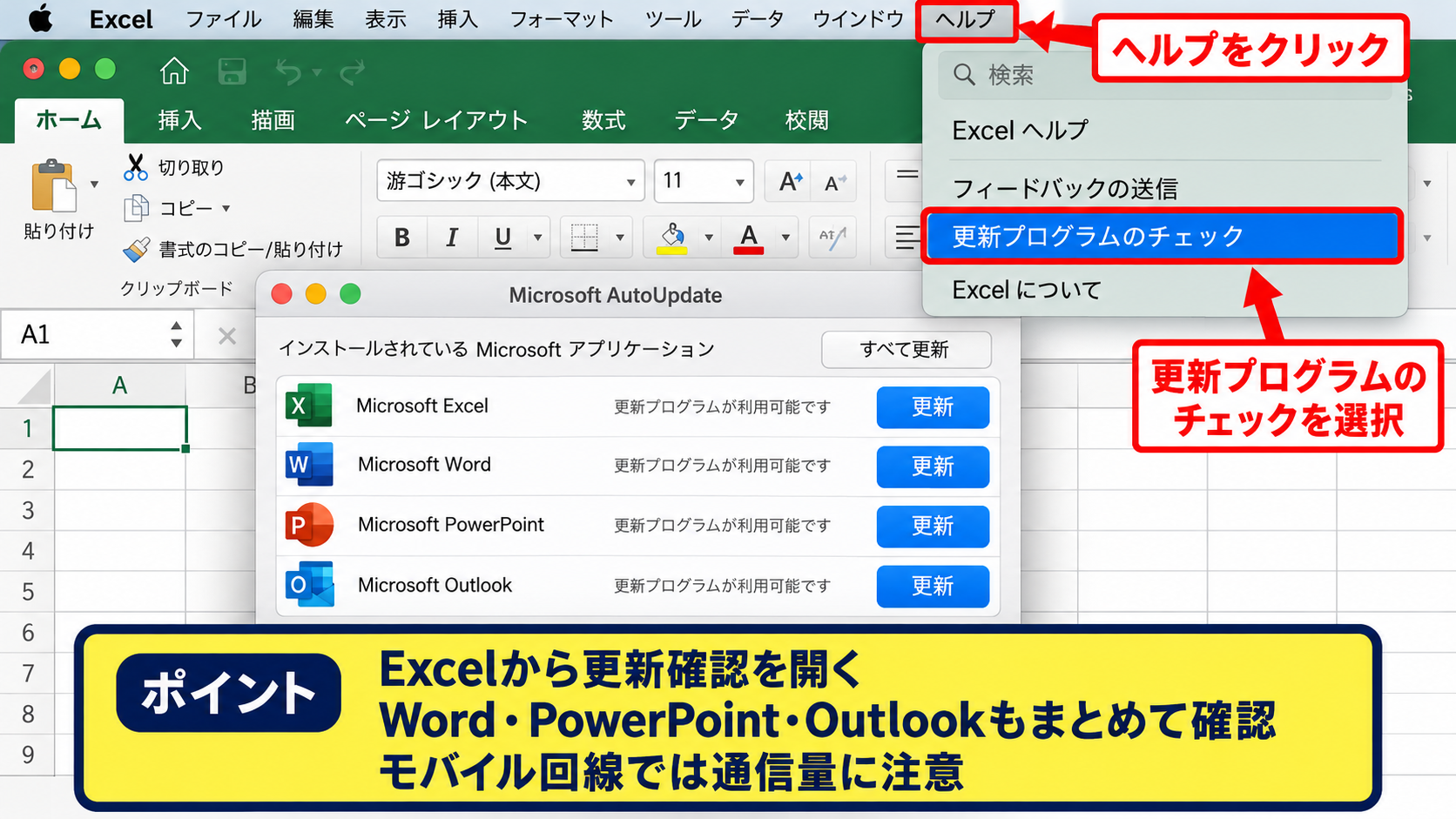Open the Apple menu
This screenshot has height=819, width=1456.
[x=40, y=18]
